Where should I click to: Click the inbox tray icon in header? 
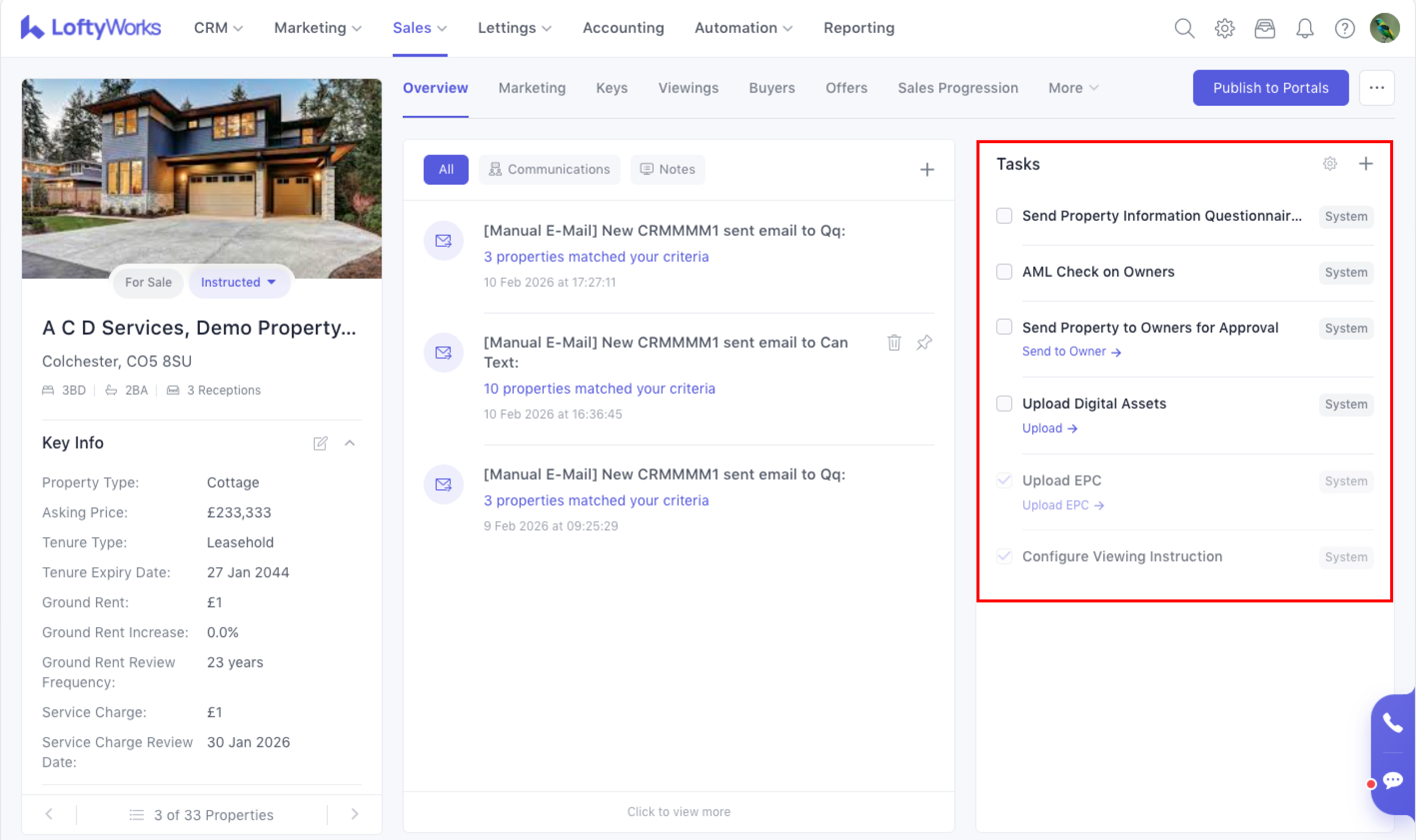pyautogui.click(x=1264, y=28)
